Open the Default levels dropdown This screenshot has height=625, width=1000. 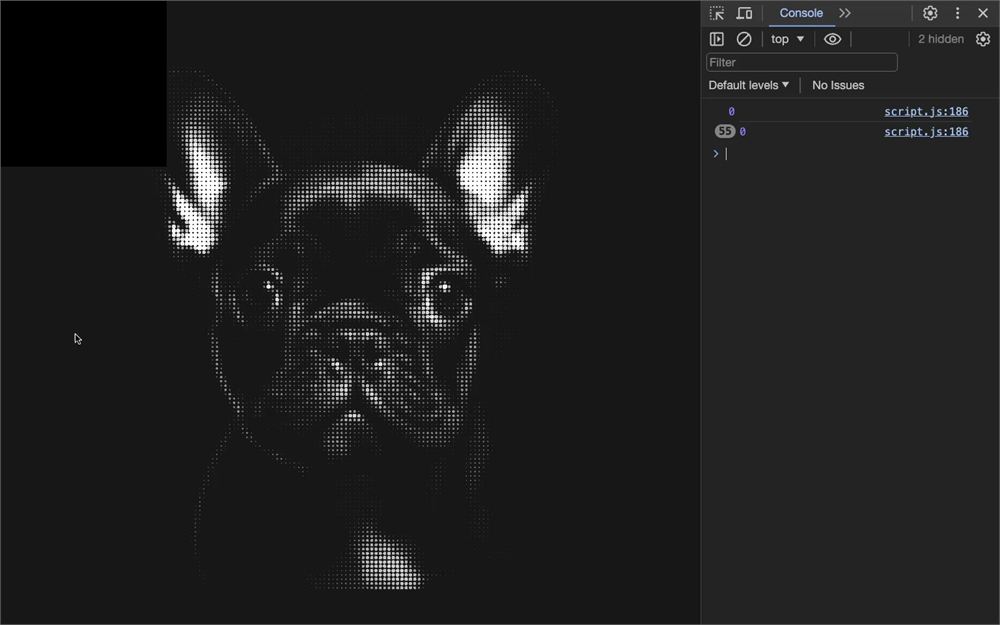[x=749, y=85]
